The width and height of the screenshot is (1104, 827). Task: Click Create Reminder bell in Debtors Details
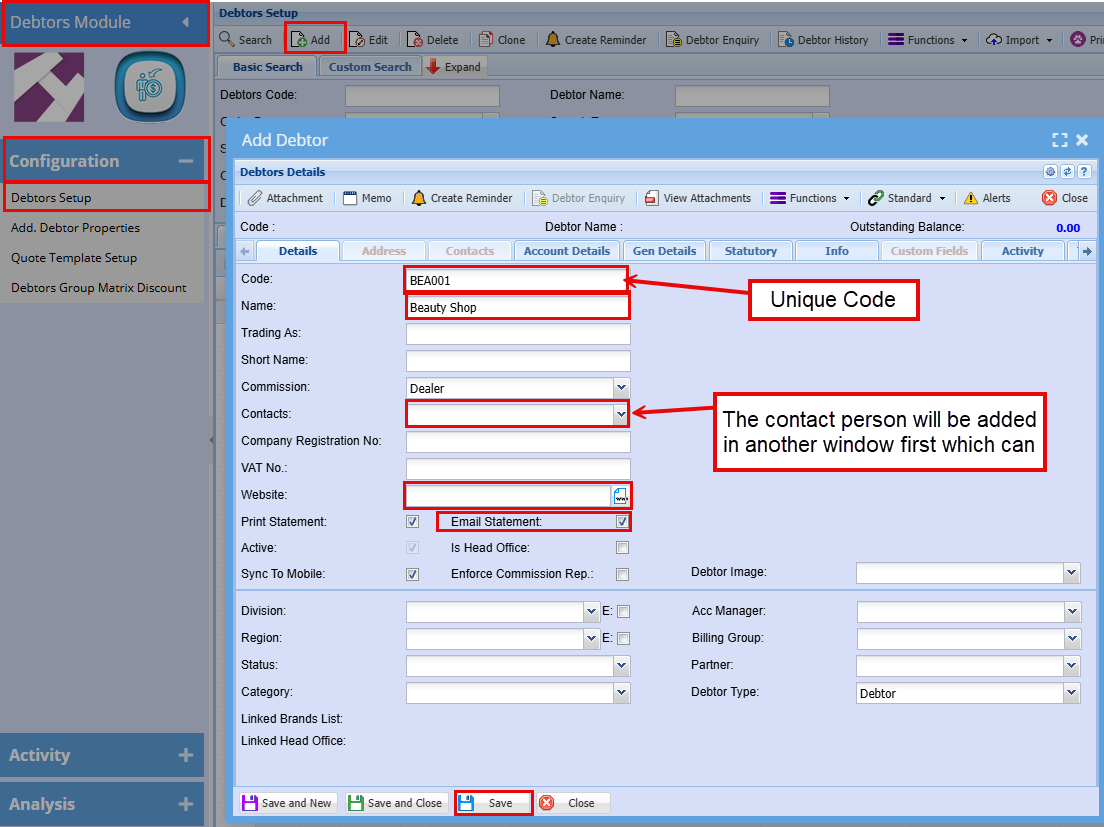419,198
